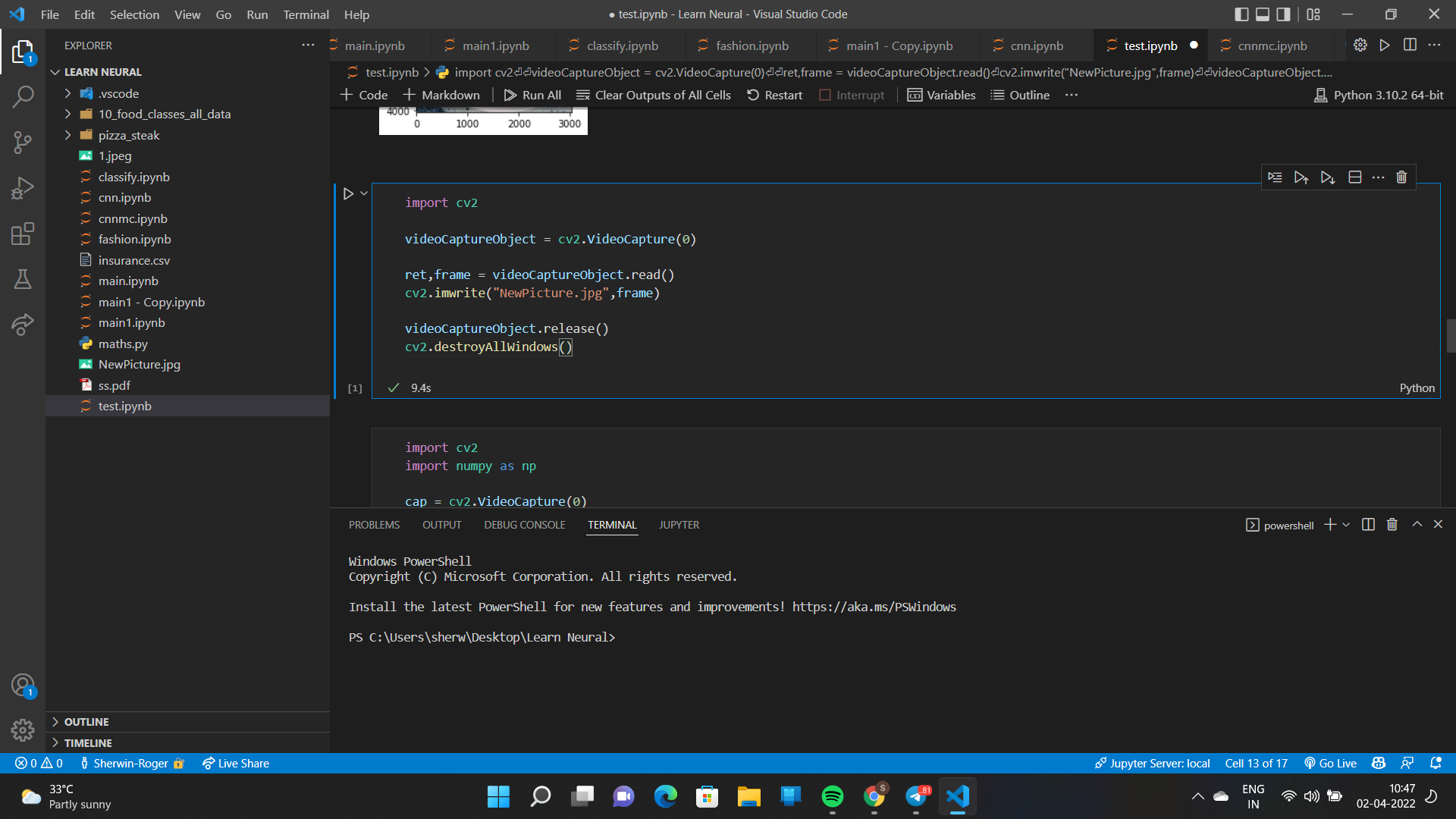
Task: Expand the pizza_steak folder
Action: pyautogui.click(x=128, y=135)
